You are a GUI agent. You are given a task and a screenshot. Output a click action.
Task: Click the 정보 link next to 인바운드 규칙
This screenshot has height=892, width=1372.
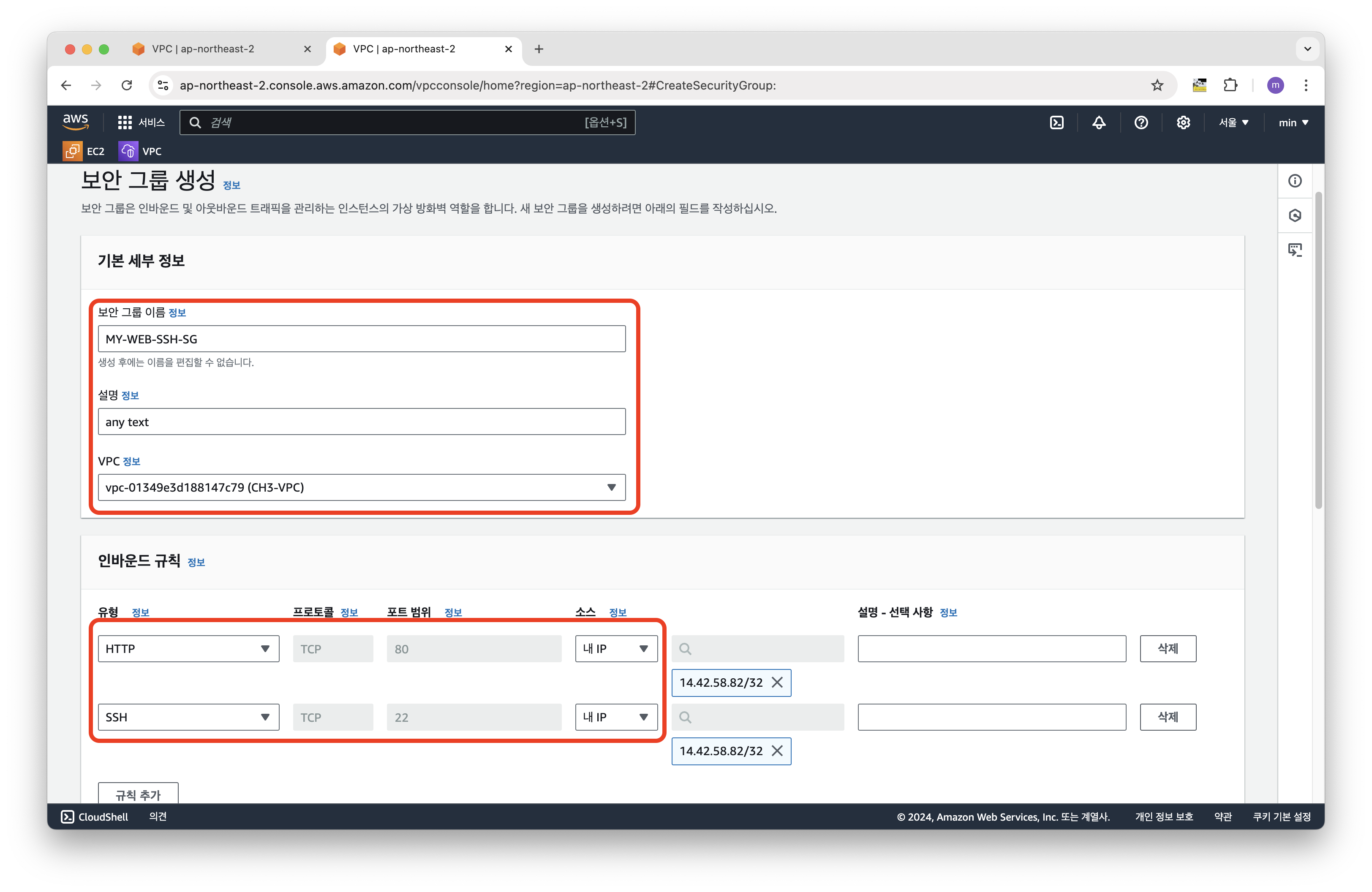196,563
